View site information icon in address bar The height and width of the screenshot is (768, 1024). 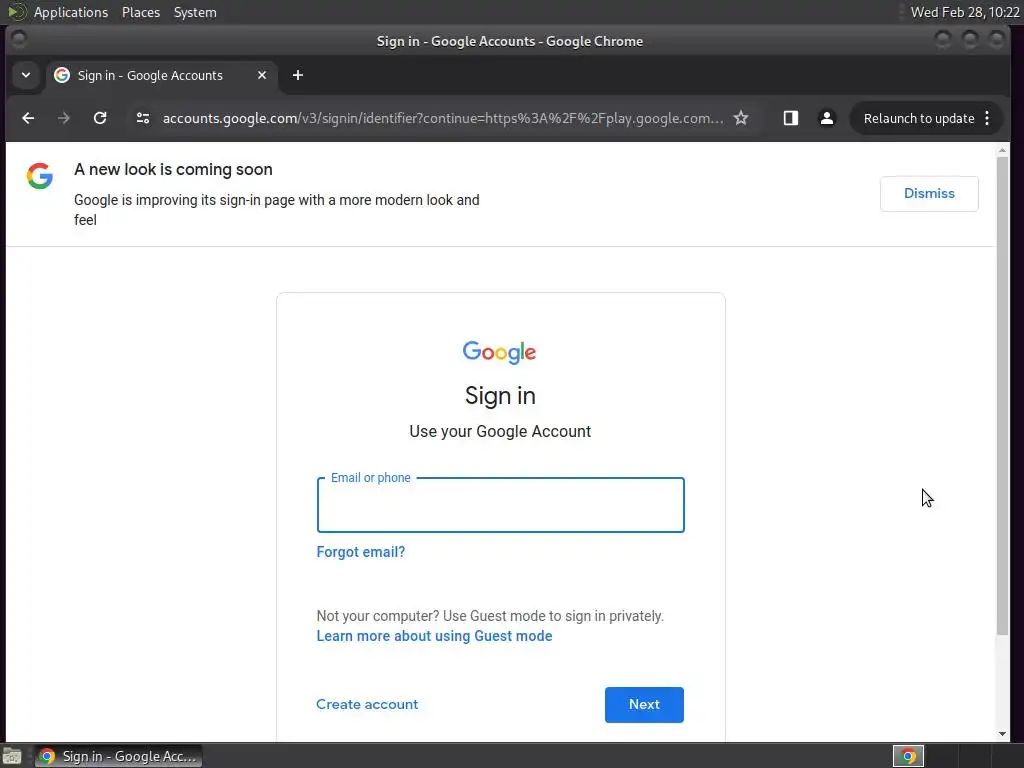coord(142,118)
